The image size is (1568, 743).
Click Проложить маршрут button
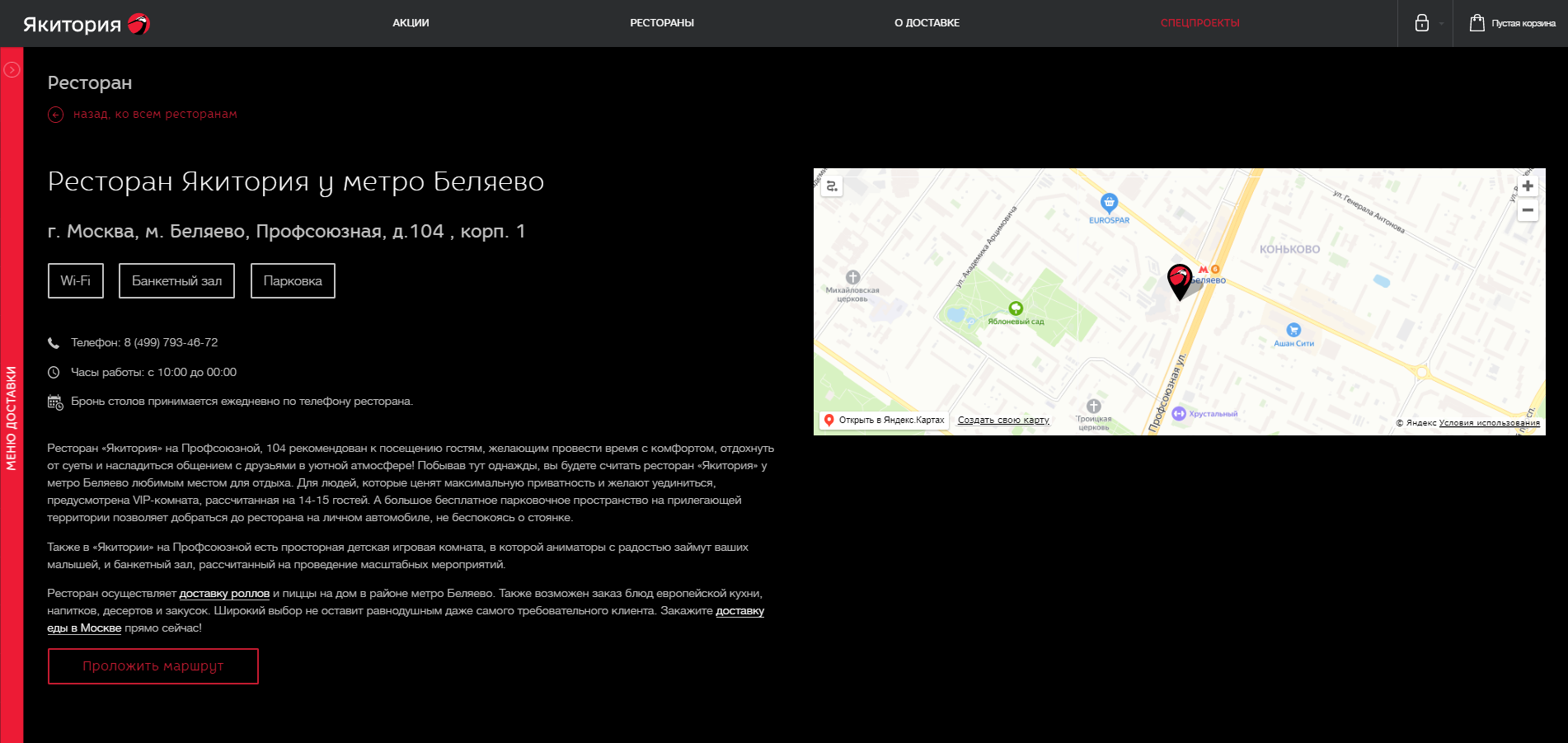[x=153, y=666]
